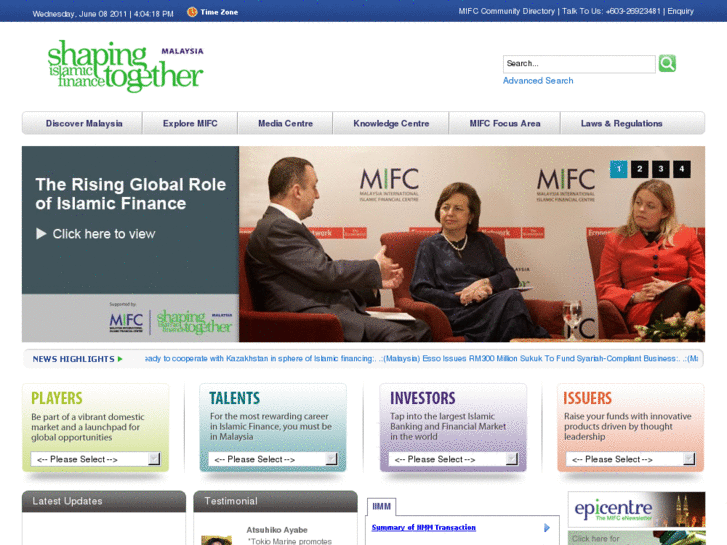Click the ISSUERS card heading
This screenshot has width=727, height=545.
[587, 398]
